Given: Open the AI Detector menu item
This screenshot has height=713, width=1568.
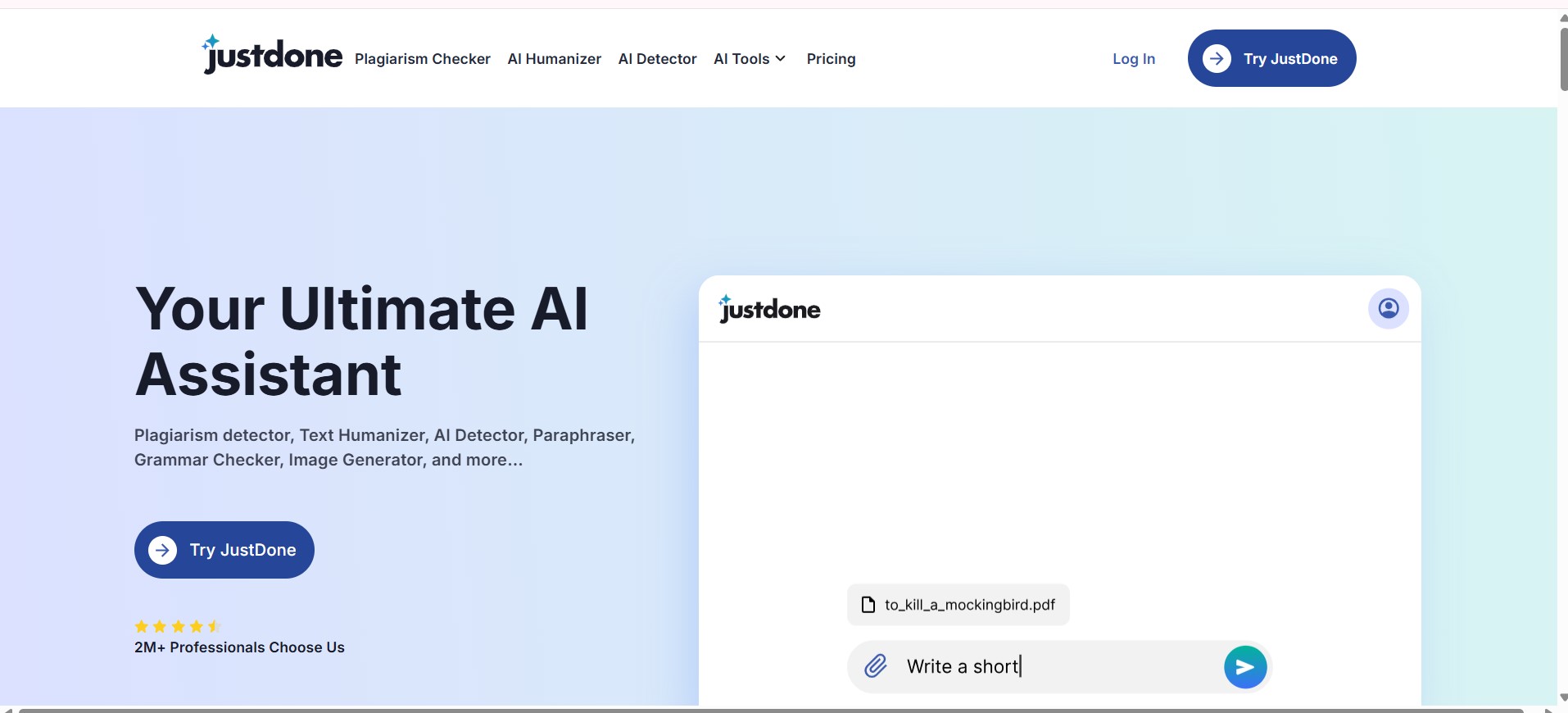Looking at the screenshot, I should (658, 59).
